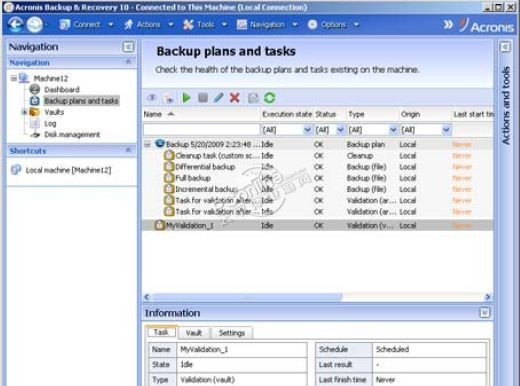
Task: Click the Back navigation arrow
Action: [15, 24]
